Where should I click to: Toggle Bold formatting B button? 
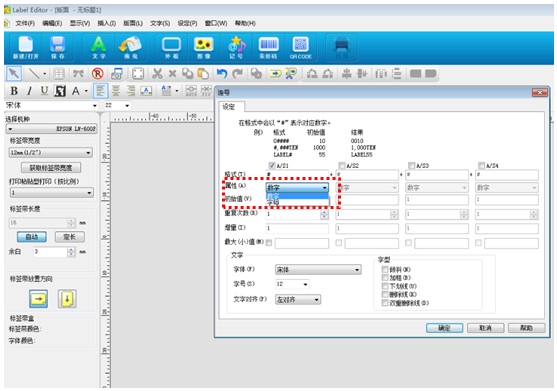[x=14, y=91]
